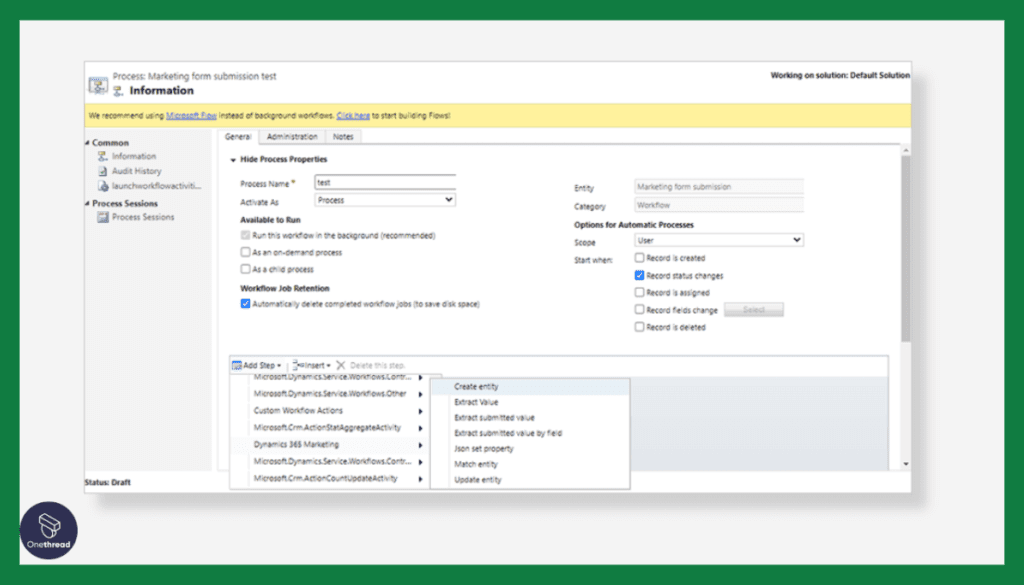
Task: Check Record is assigned
Action: point(639,292)
